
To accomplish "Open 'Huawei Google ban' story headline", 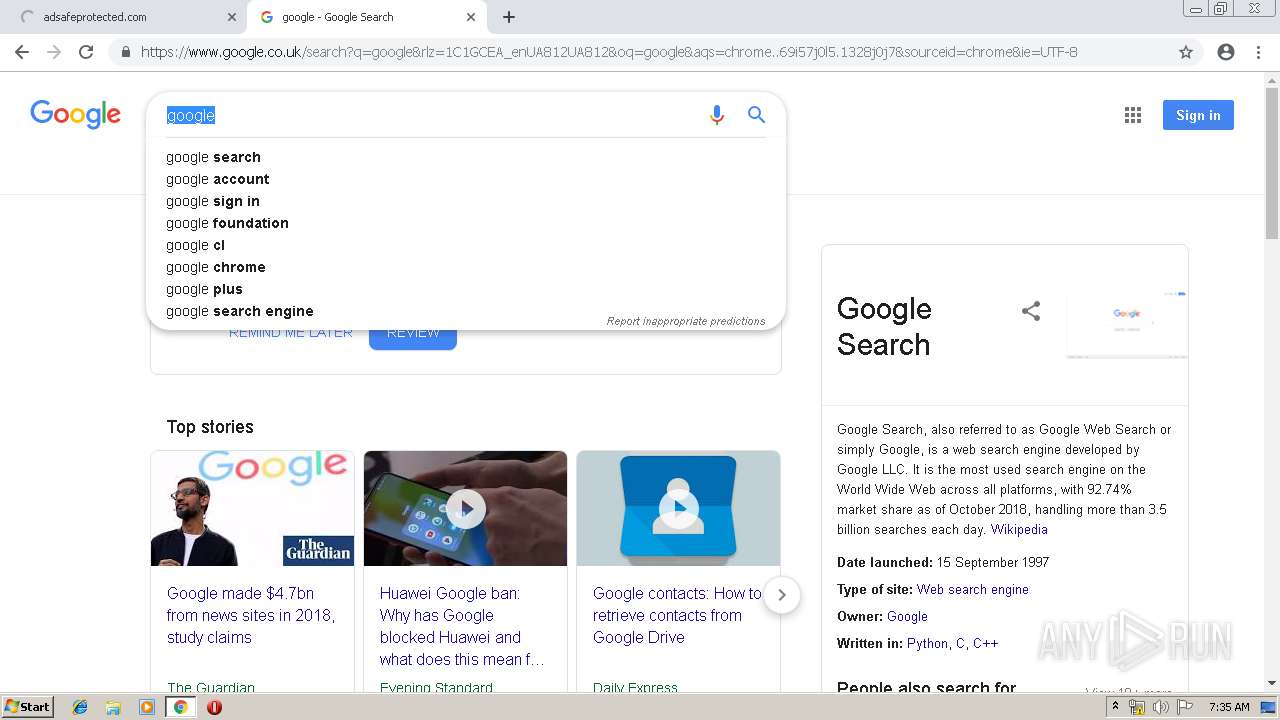I will [x=462, y=626].
